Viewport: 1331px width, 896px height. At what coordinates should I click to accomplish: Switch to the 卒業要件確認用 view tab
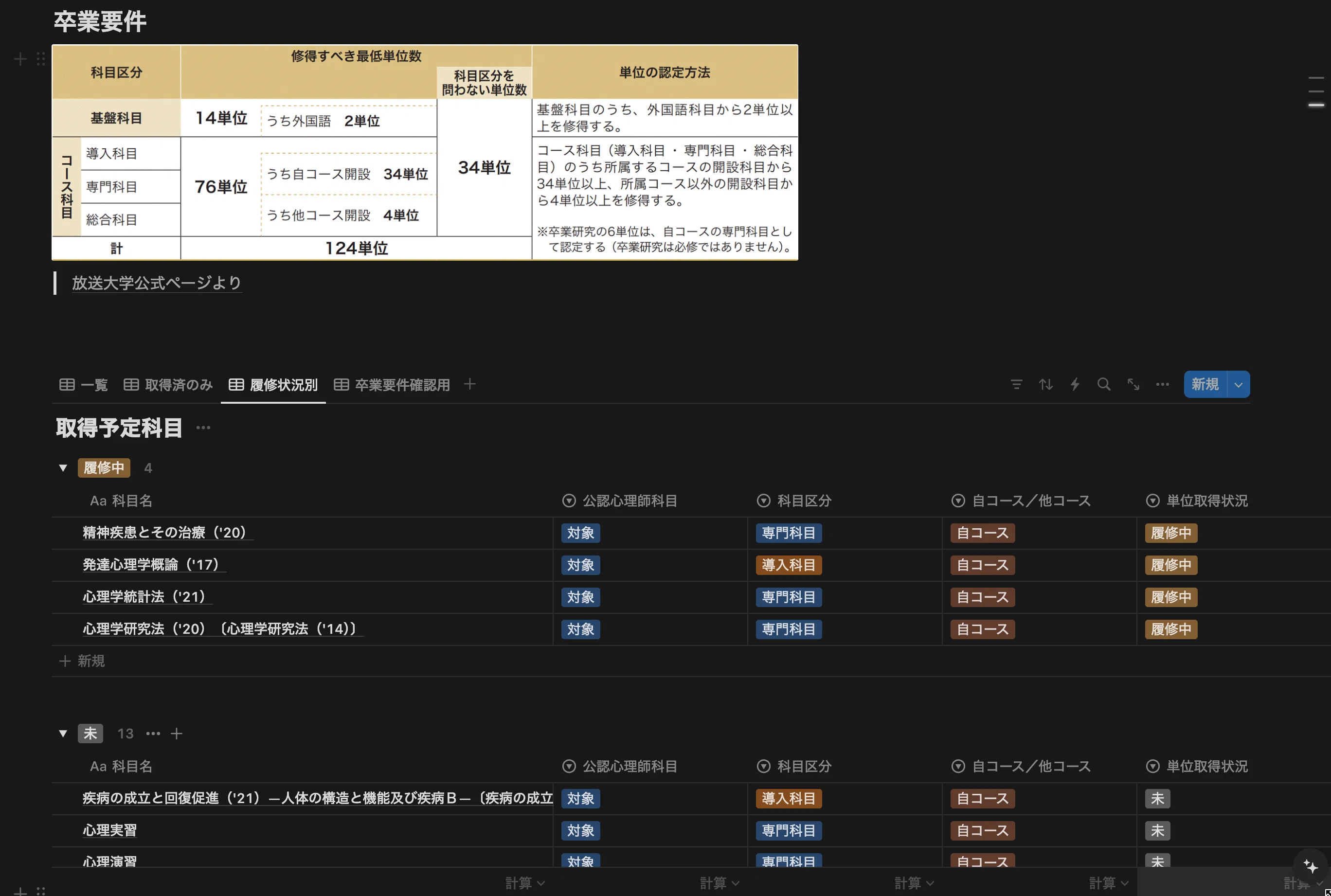click(x=392, y=385)
